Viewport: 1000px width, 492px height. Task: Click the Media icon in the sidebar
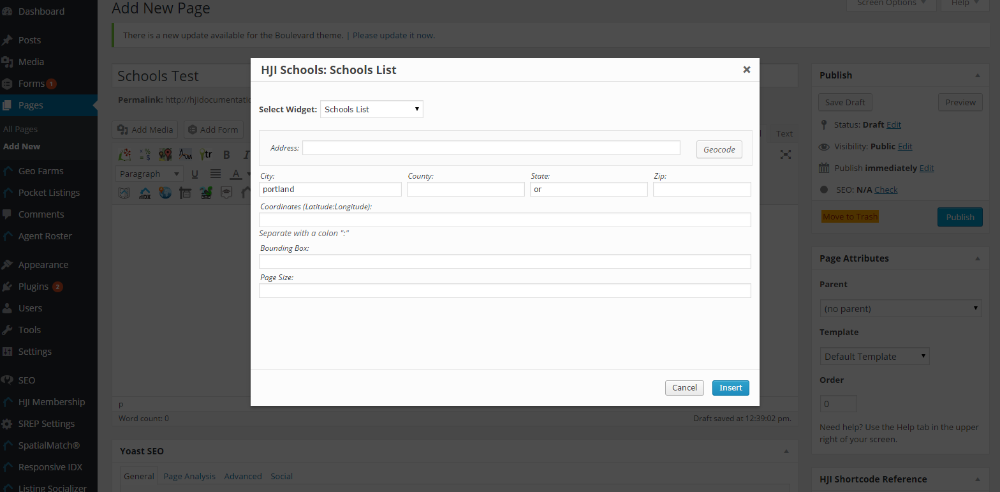coord(7,62)
